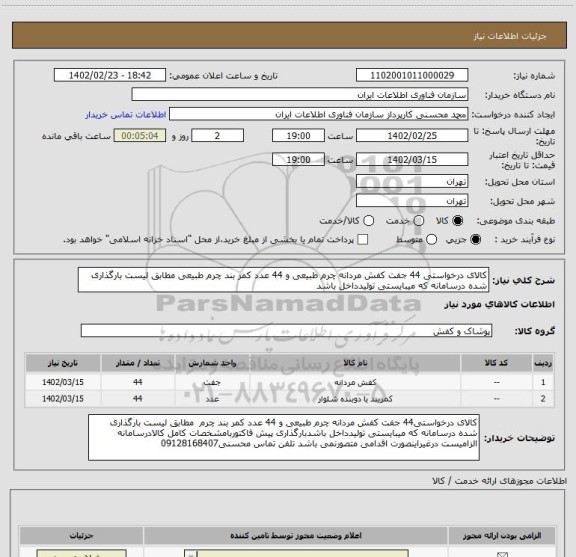Click the استان محل تحویل field تهران

[412, 182]
